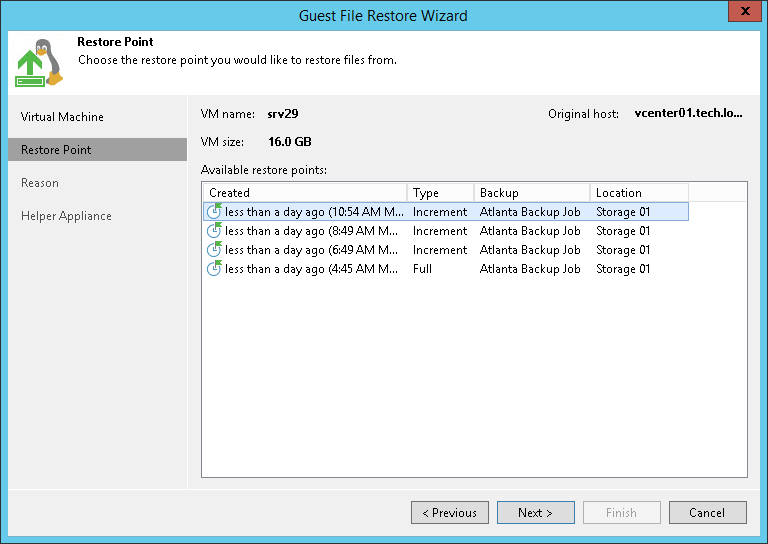The width and height of the screenshot is (768, 544).
Task: Click the 8:49 AM restore point clock icon
Action: [214, 231]
